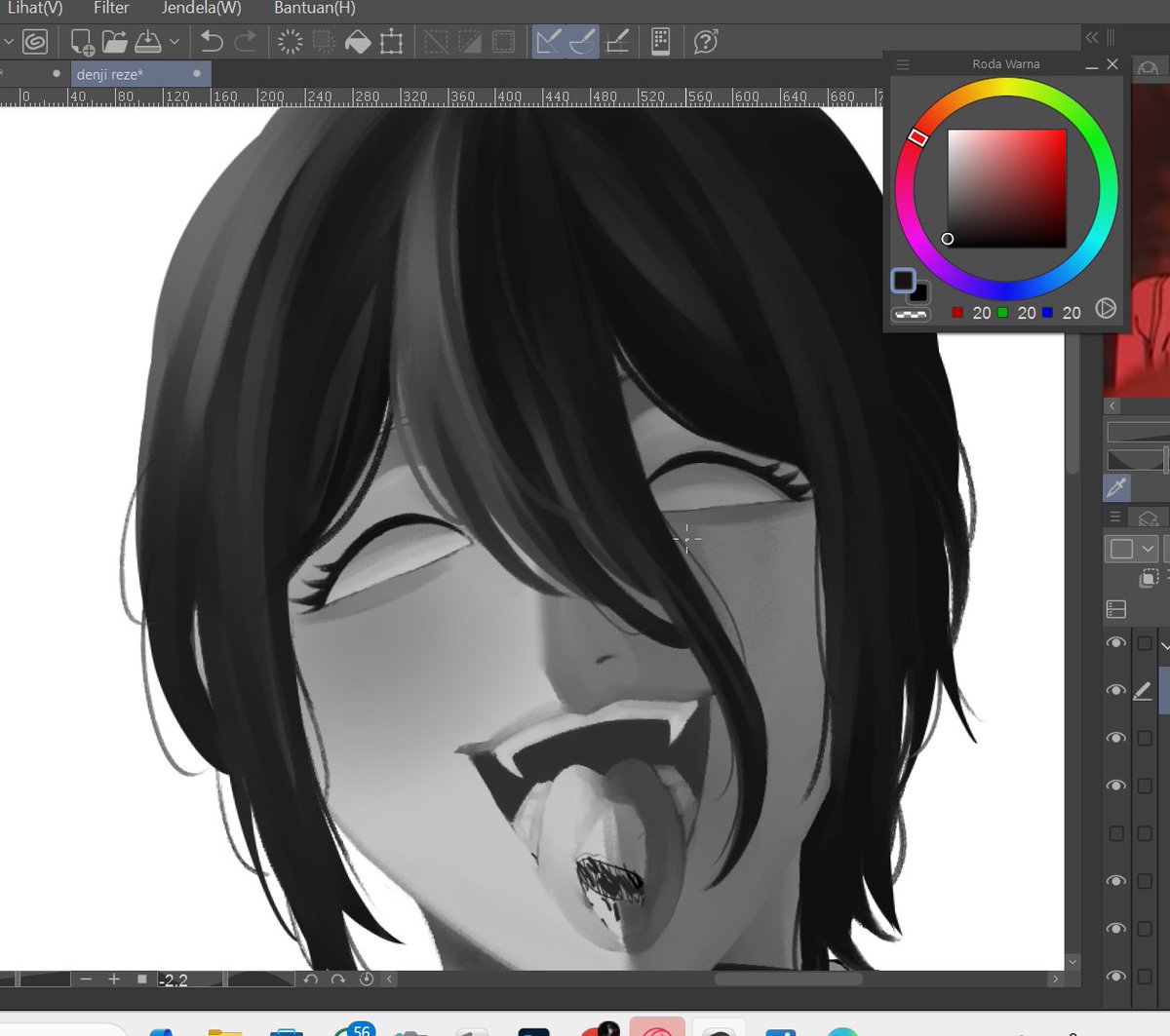Screen dimensions: 1170x1036
Task: Open the layer color dropdown
Action: [x=1131, y=549]
